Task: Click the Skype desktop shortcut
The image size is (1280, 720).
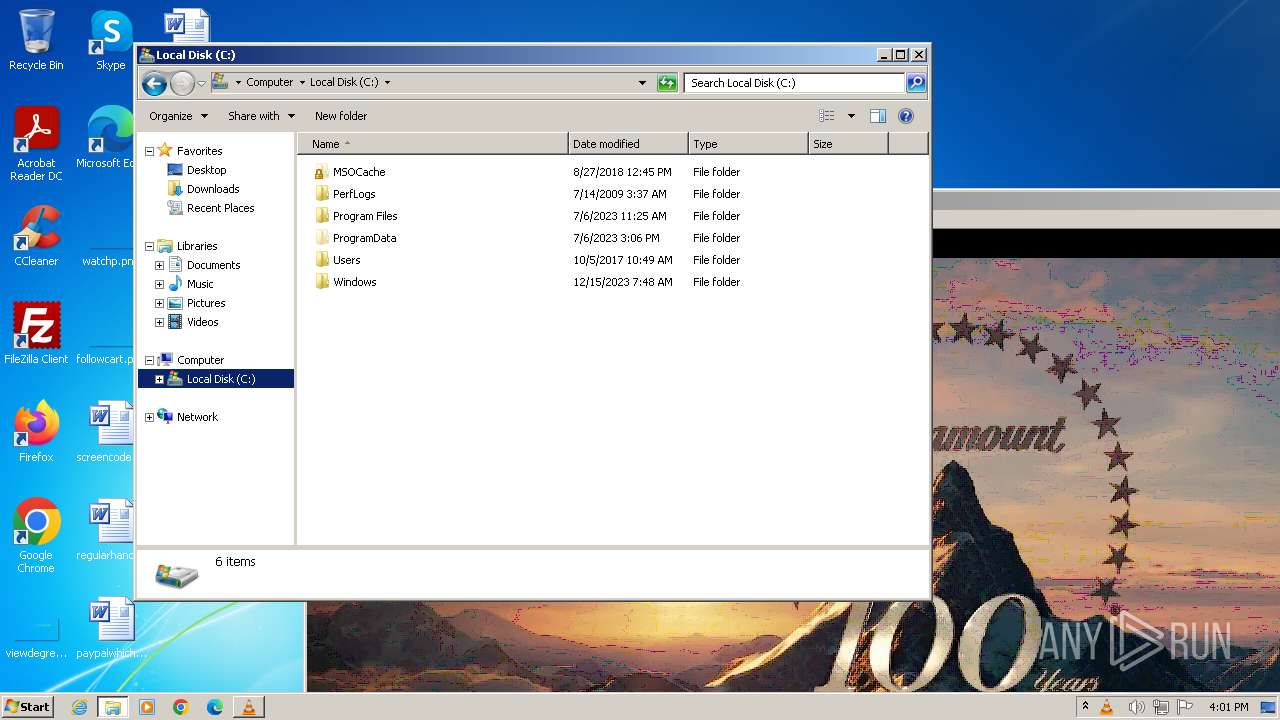Action: pos(110,40)
